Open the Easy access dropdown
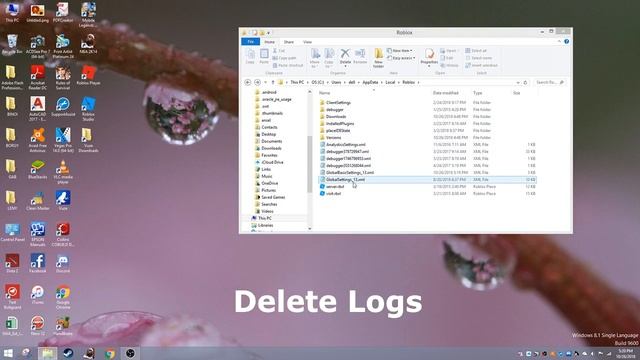The height and width of the screenshot is (360, 640). pyautogui.click(x=402, y=58)
